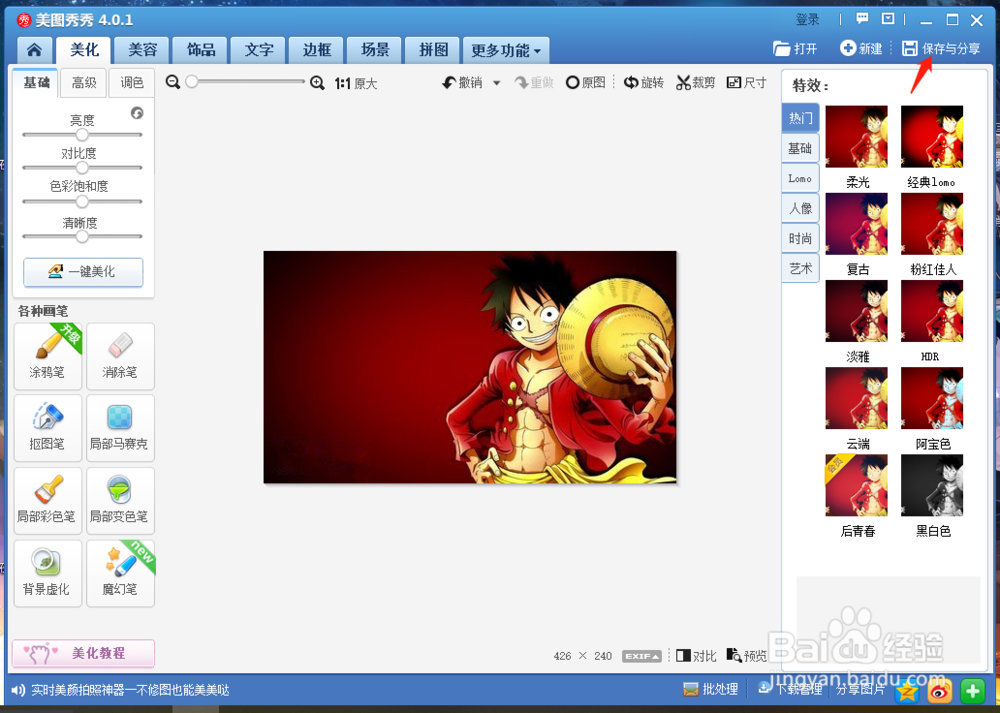This screenshot has height=713, width=1000.
Task: Open the EXIF info badge
Action: [642, 656]
